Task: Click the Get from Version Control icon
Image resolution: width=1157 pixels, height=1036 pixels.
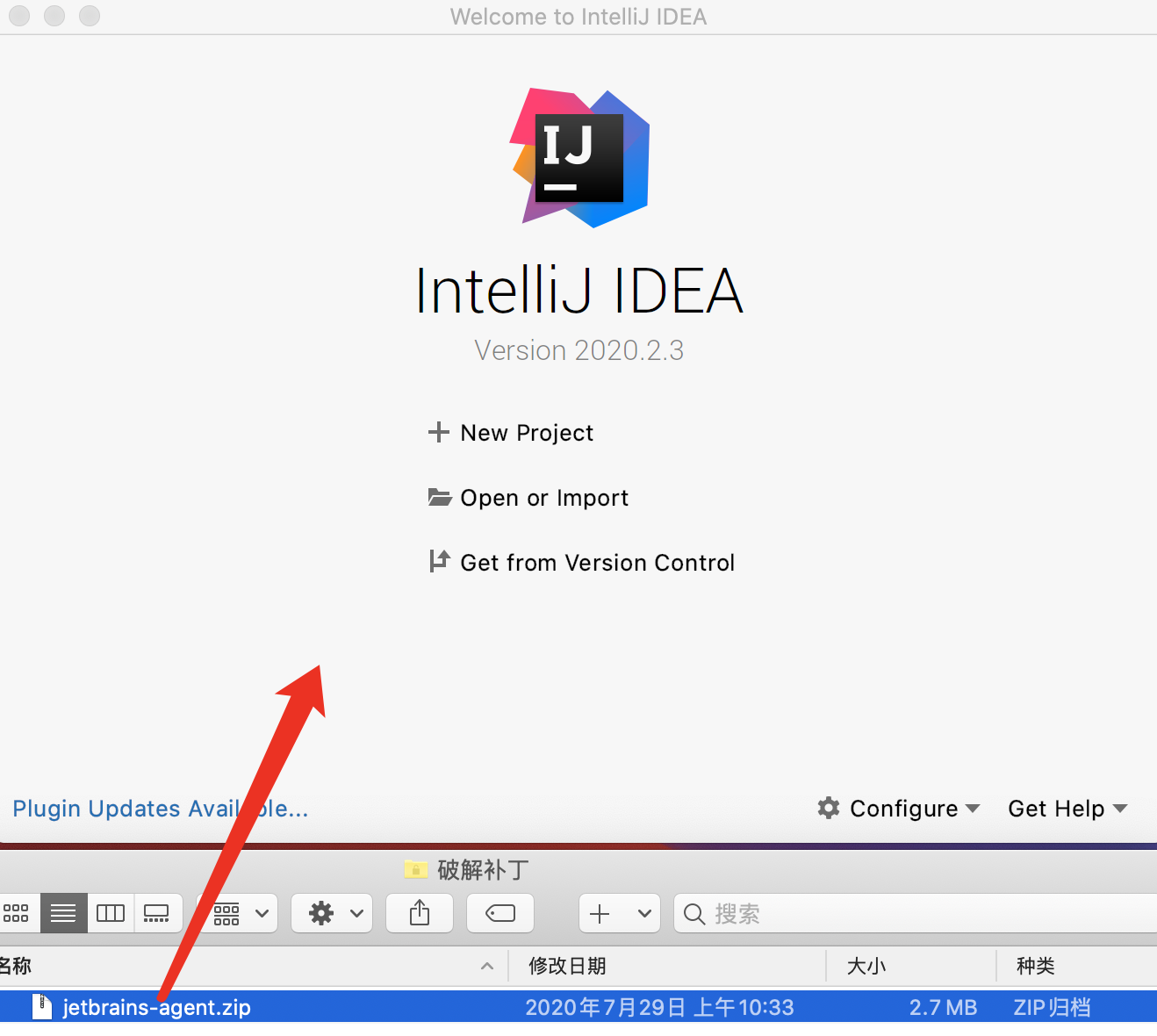Action: pos(439,561)
